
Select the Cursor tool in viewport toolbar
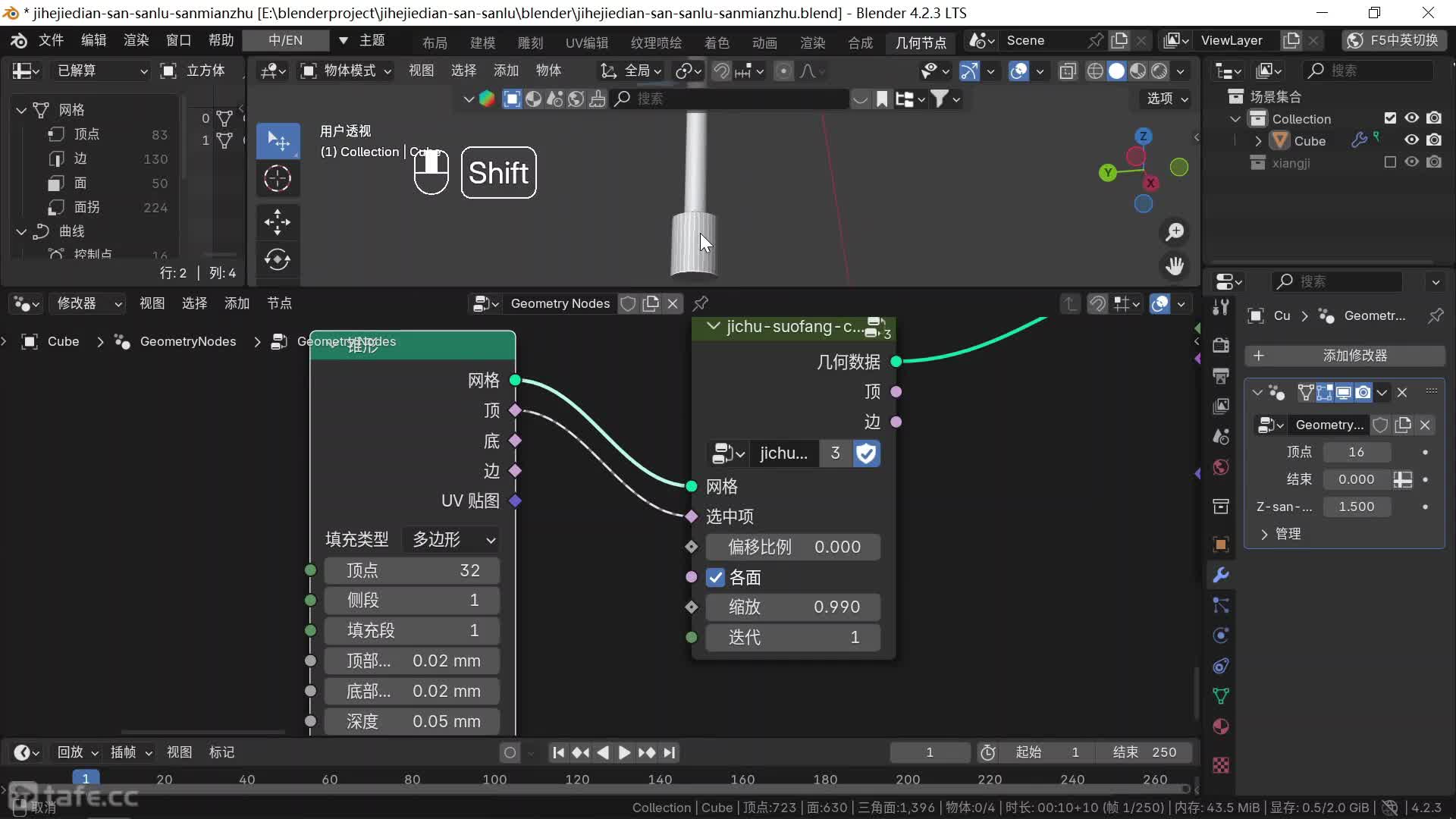click(278, 179)
